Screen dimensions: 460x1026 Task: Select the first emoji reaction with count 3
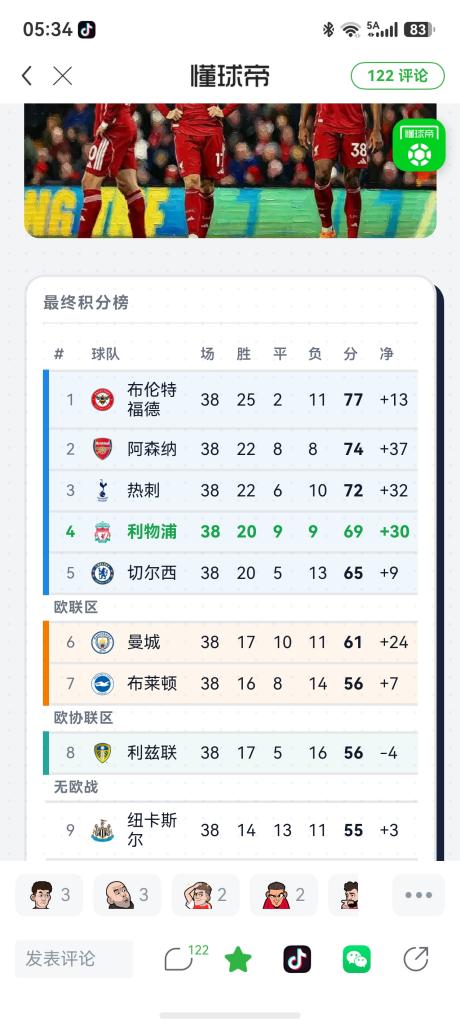49,895
